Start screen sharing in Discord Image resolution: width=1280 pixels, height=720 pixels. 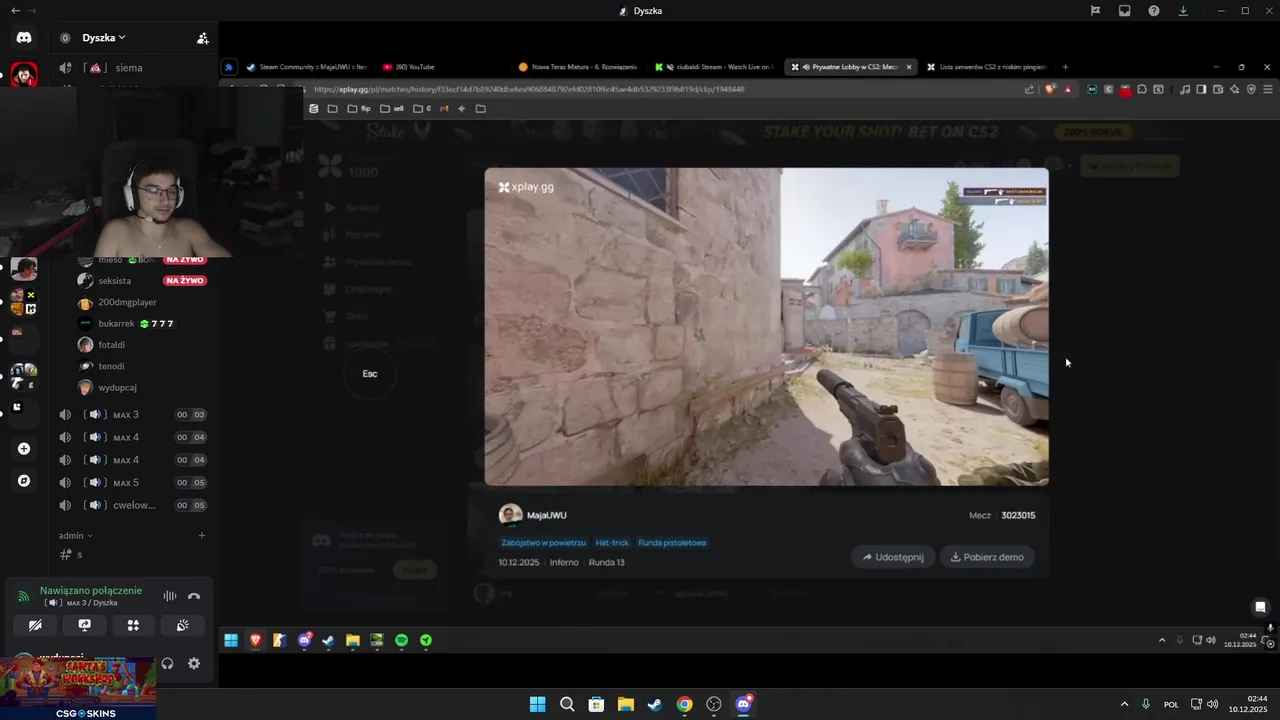coord(85,625)
